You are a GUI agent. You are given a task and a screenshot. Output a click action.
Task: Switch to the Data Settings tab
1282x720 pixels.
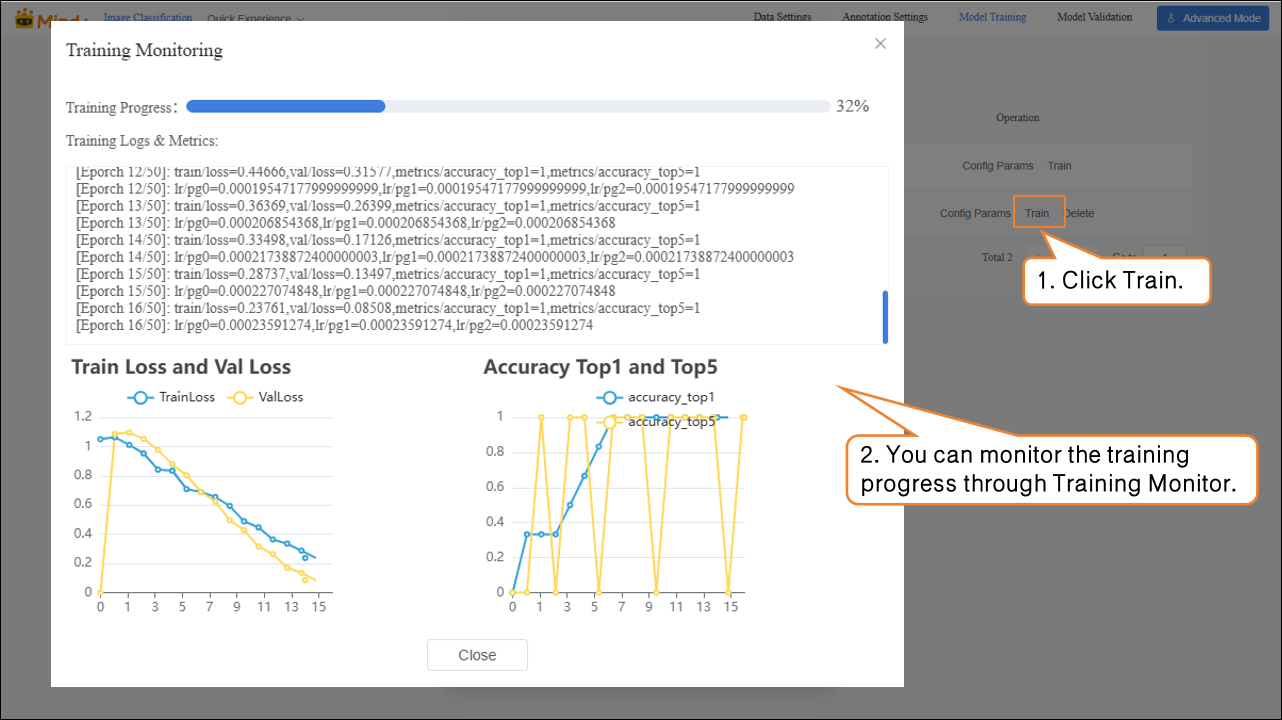[x=782, y=17]
